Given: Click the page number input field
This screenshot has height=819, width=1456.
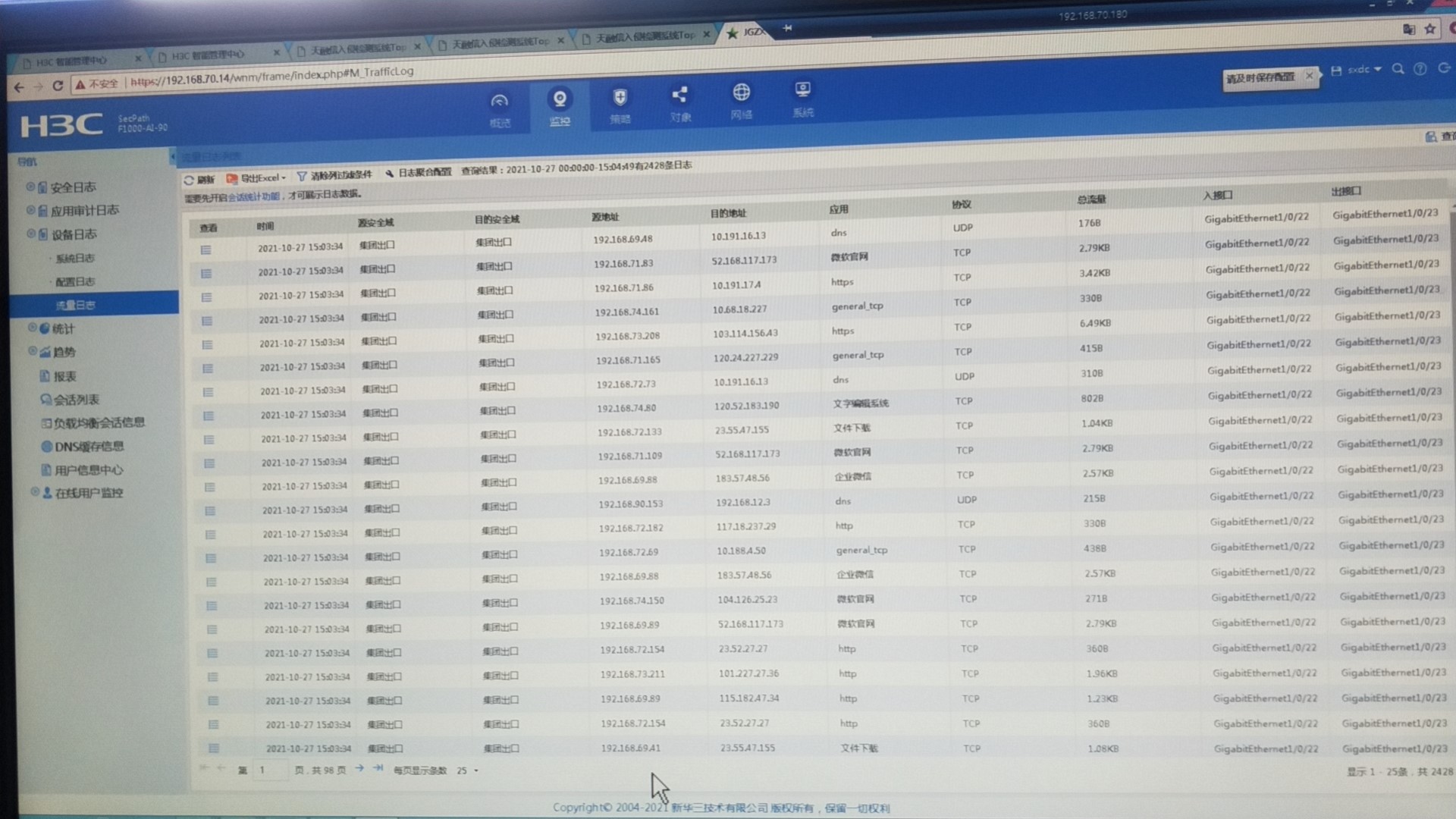Looking at the screenshot, I should [x=271, y=770].
